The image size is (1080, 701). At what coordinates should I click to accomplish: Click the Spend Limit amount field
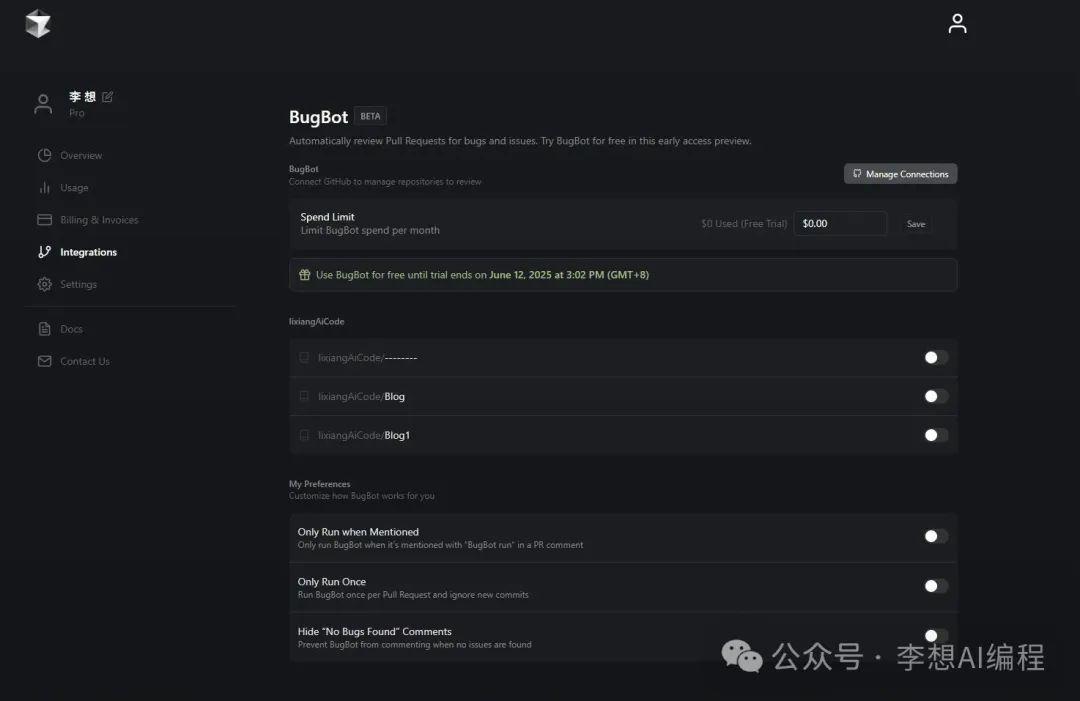tap(840, 224)
